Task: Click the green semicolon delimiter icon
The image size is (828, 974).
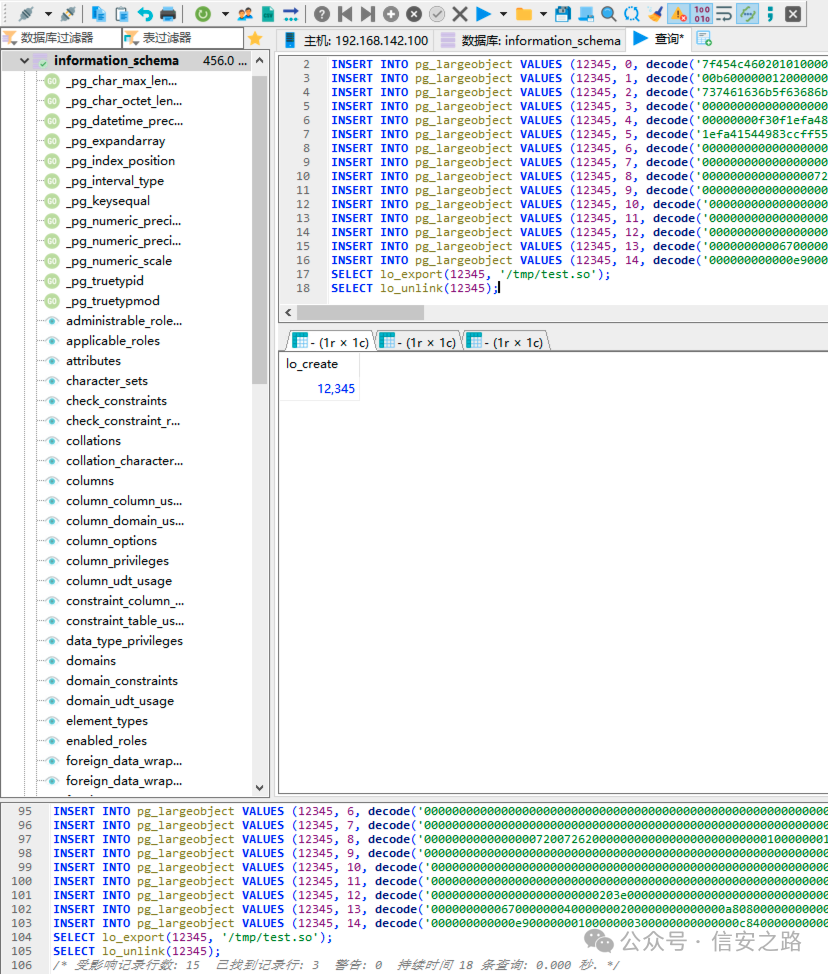Action: tap(770, 14)
